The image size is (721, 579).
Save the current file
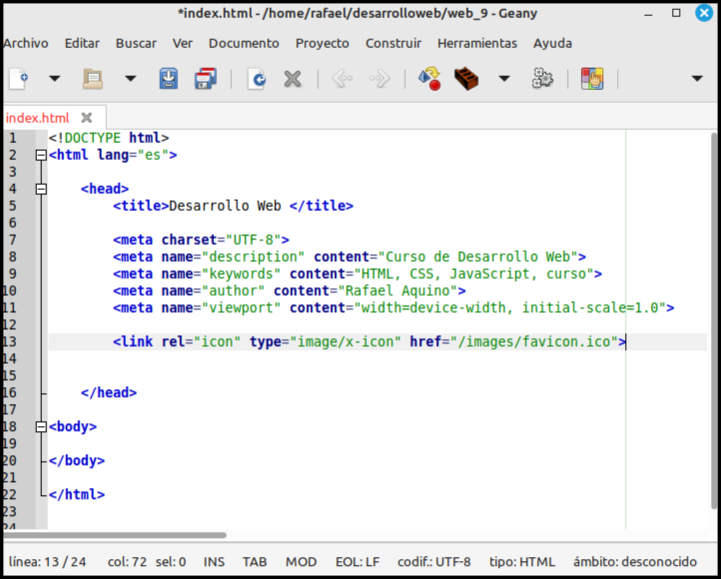click(x=169, y=79)
